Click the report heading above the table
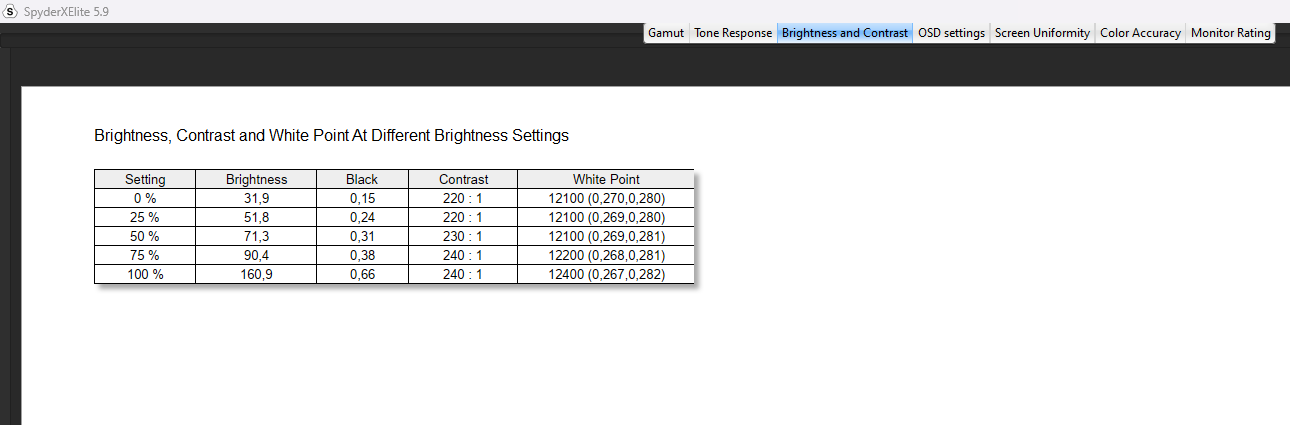 click(x=331, y=135)
